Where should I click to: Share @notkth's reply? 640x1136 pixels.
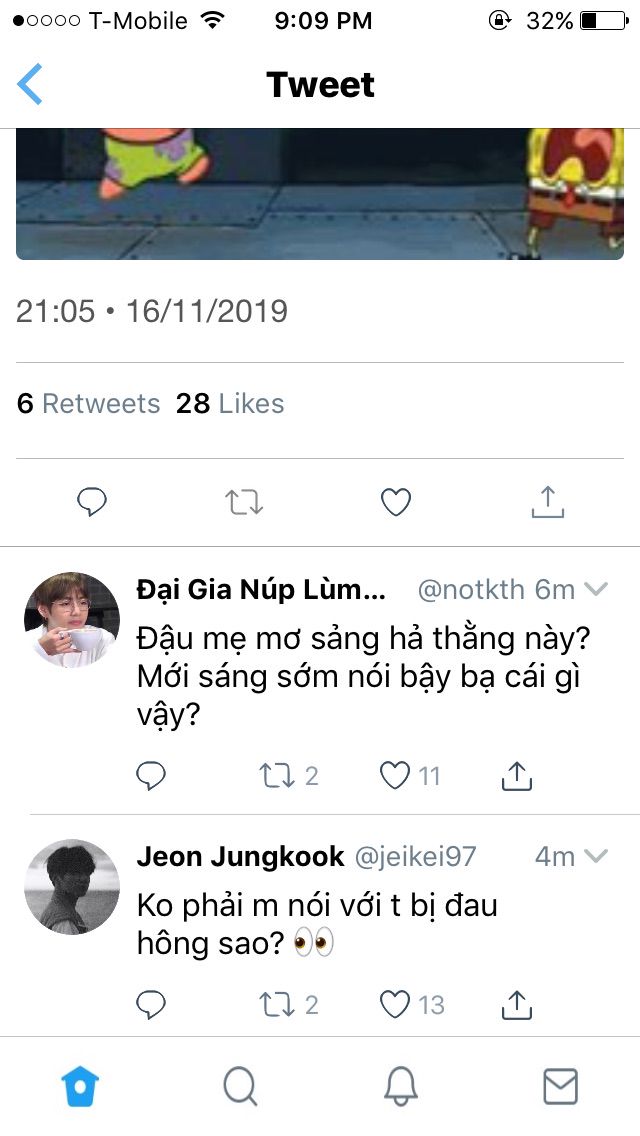pos(516,775)
